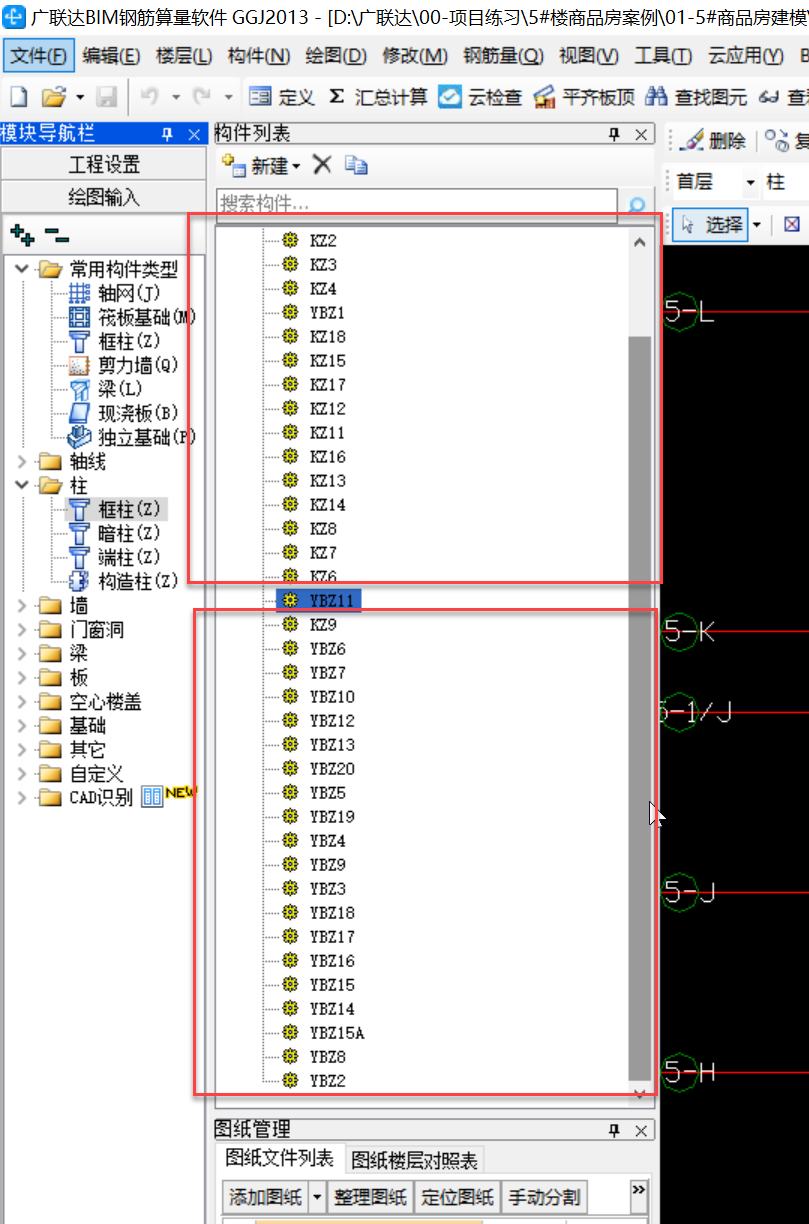Pin the 构件列表 panel
Image resolution: width=809 pixels, height=1224 pixels.
(615, 135)
